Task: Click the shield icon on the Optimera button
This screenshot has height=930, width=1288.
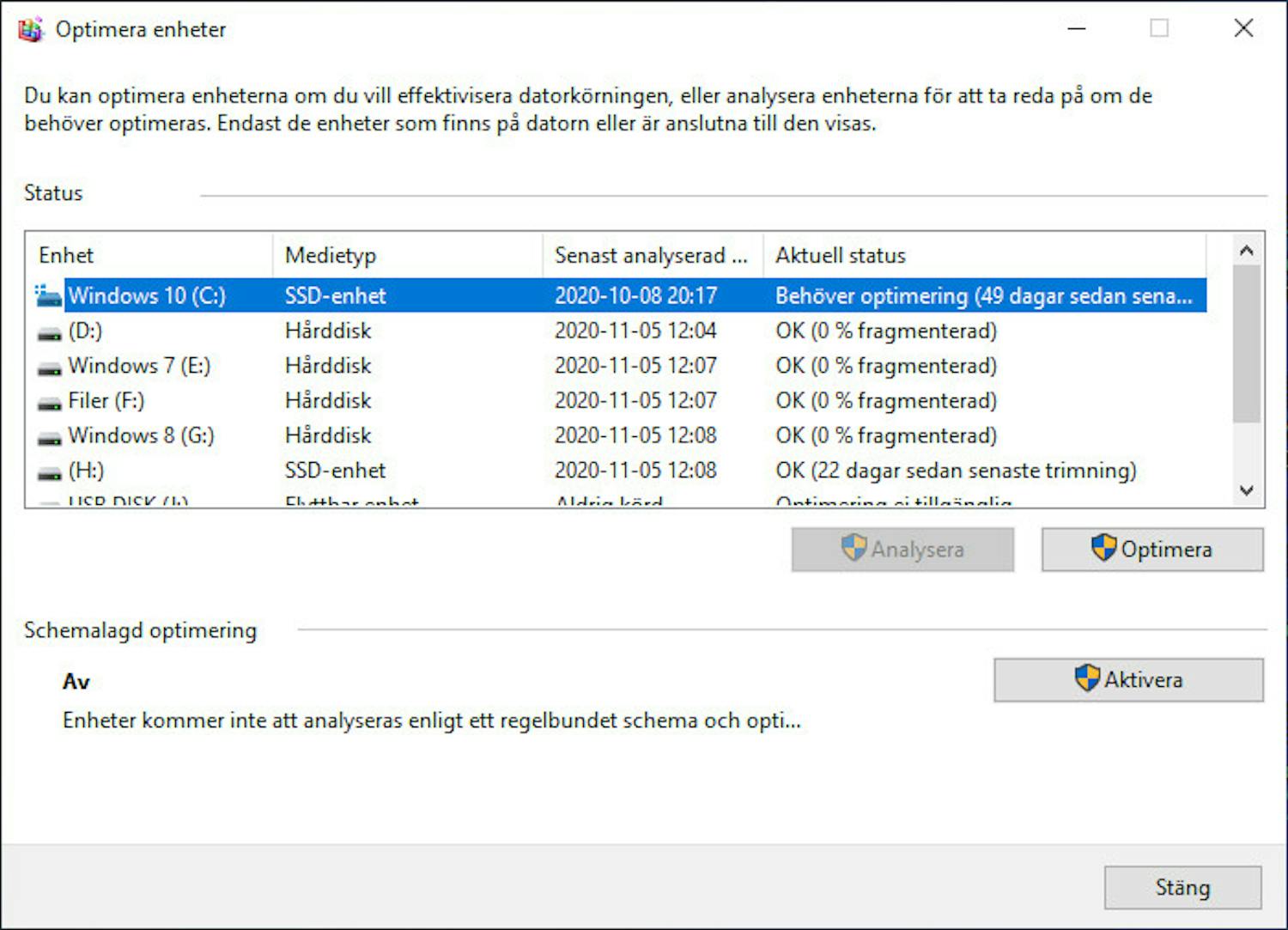Action: coord(1103,549)
